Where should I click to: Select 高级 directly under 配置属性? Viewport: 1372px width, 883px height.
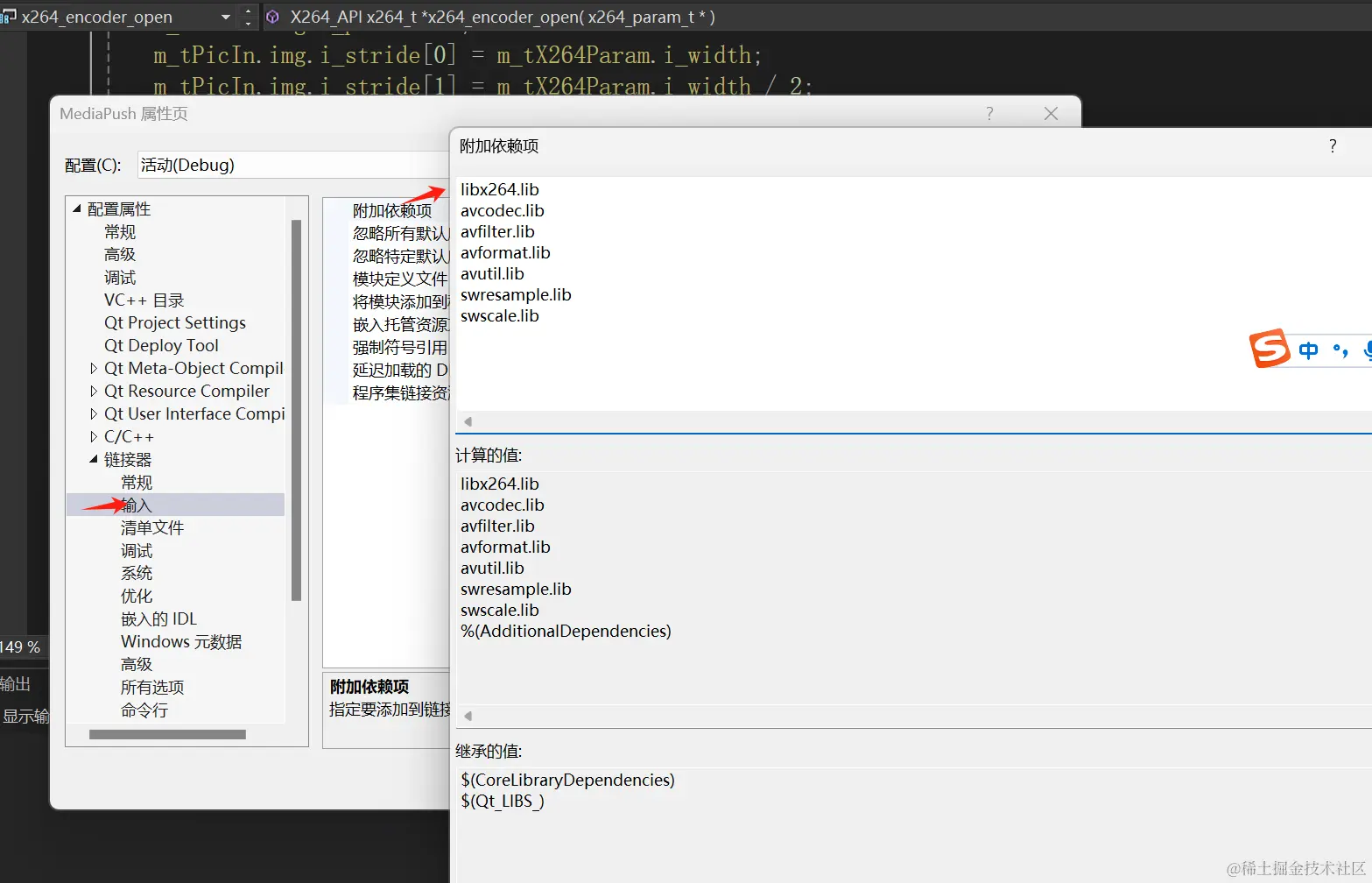click(120, 255)
